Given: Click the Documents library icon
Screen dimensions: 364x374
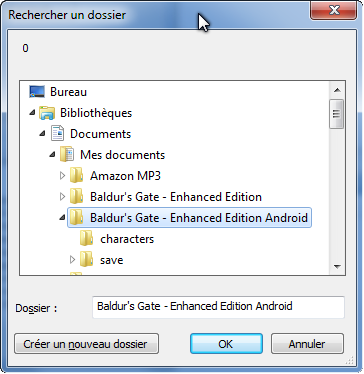Looking at the screenshot, I should [57, 134].
